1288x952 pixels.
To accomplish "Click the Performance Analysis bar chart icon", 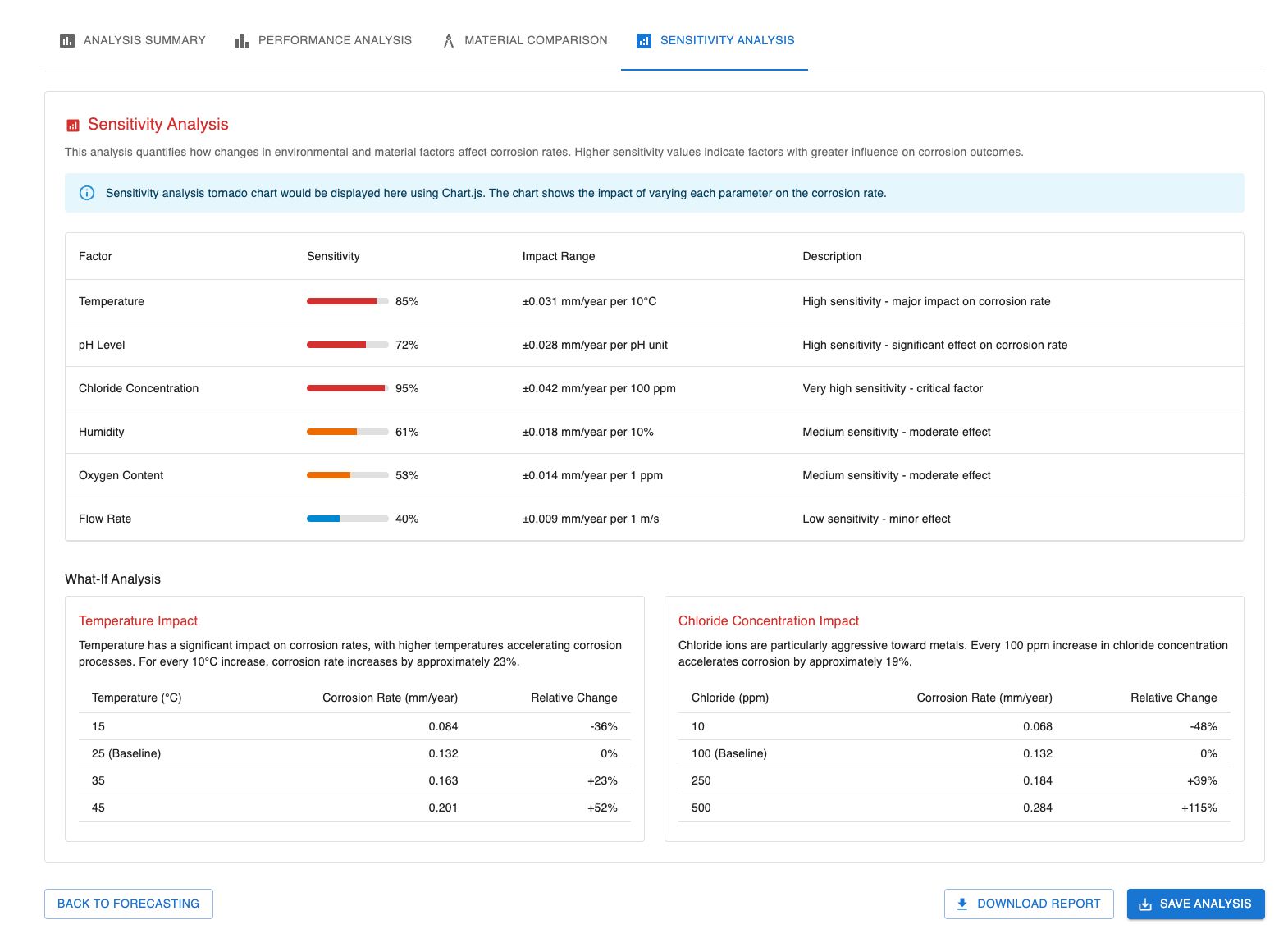I will (x=242, y=41).
